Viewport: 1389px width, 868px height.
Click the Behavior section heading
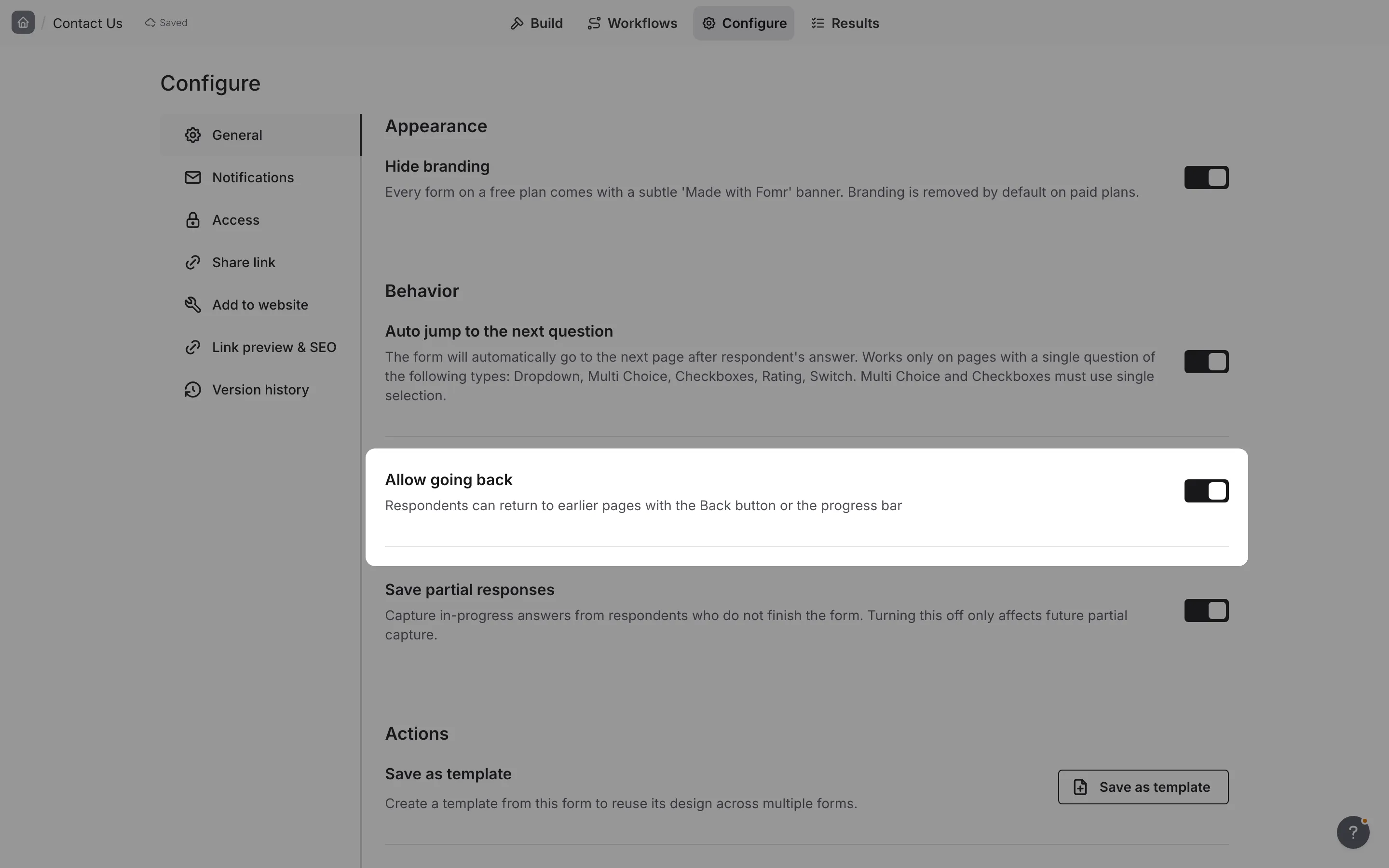(x=422, y=291)
